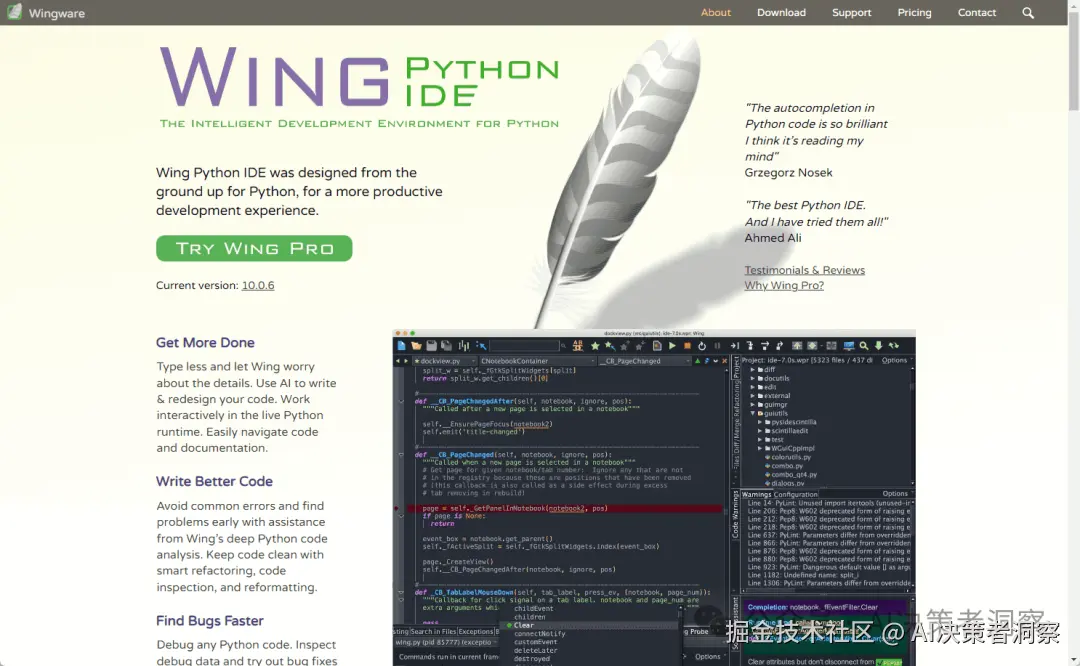Click the 'Get More Done' heading
Viewport: 1080px width, 666px height.
click(205, 342)
